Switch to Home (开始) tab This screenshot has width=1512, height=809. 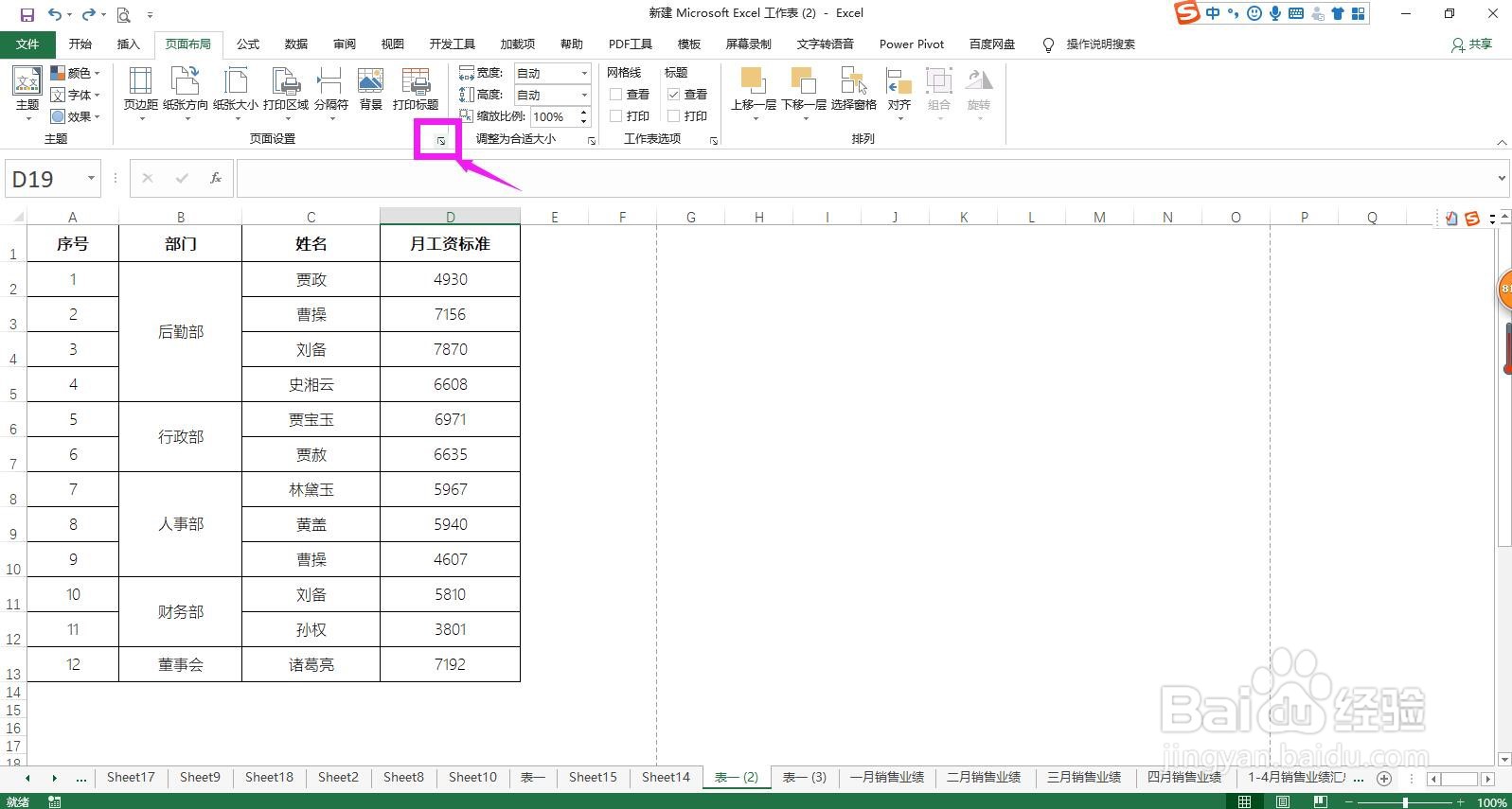click(x=80, y=44)
